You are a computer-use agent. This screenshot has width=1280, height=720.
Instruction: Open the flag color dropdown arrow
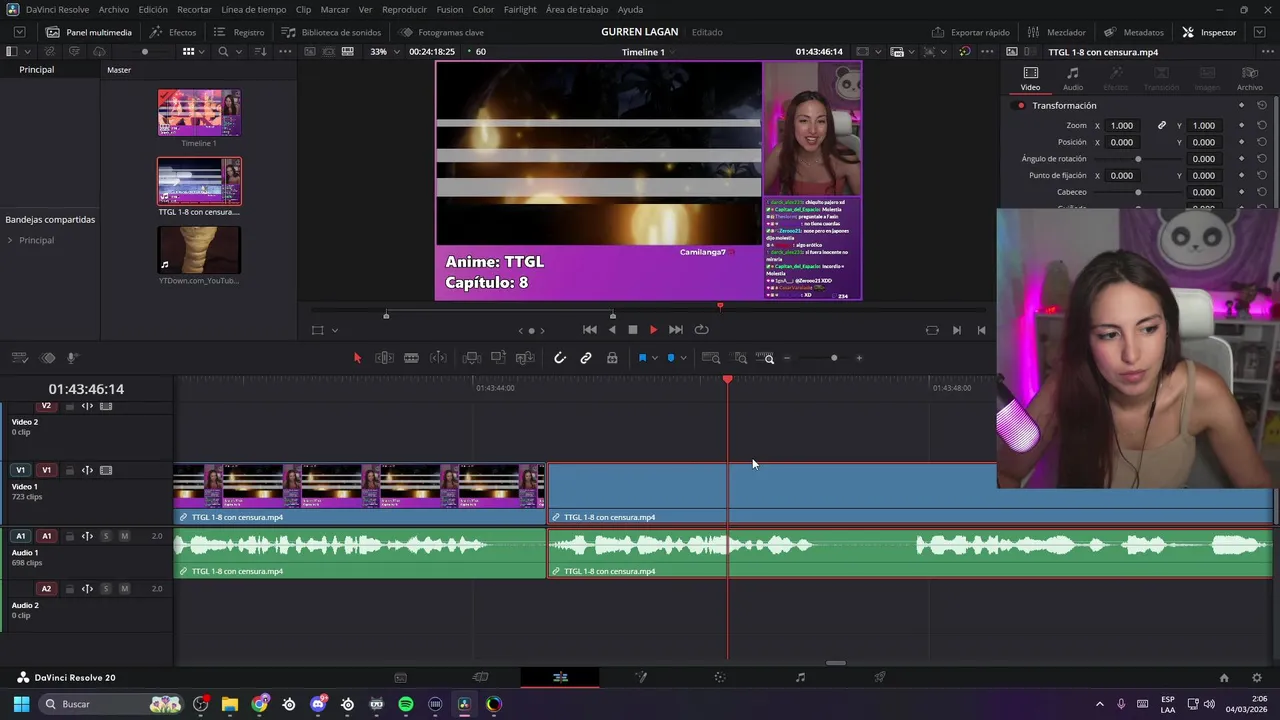click(x=655, y=358)
